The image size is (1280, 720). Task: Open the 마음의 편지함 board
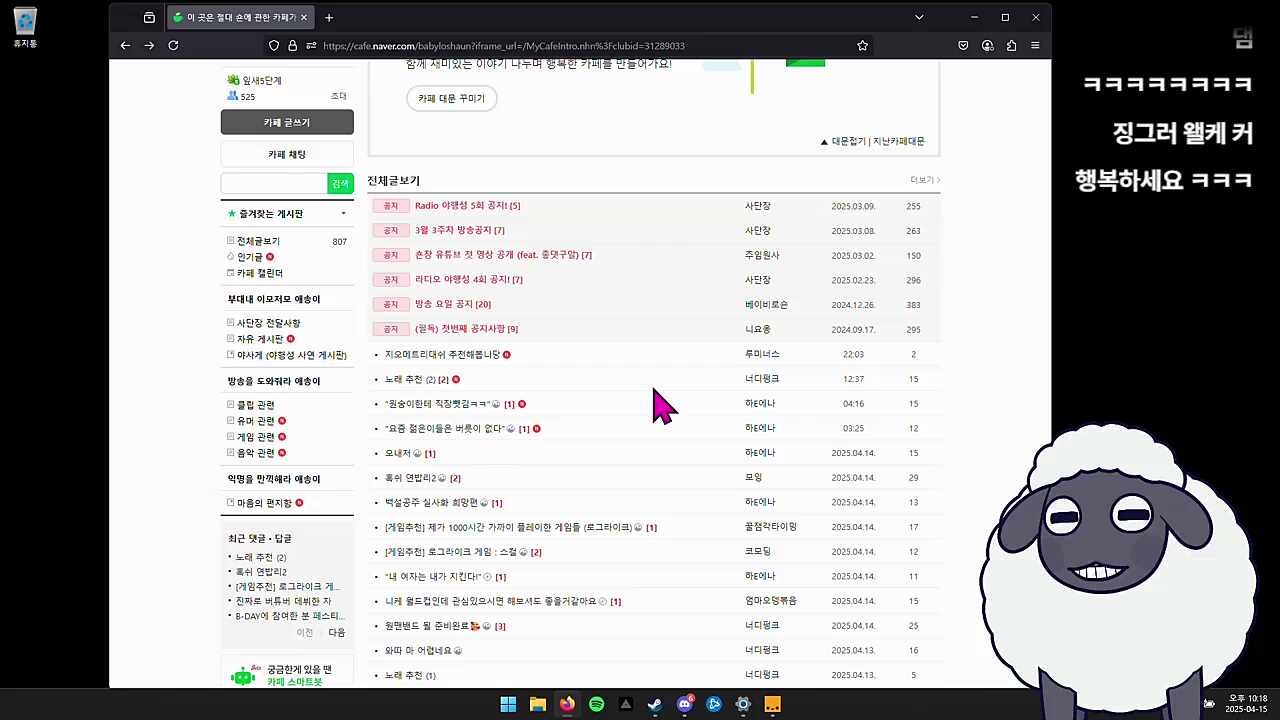click(x=264, y=503)
